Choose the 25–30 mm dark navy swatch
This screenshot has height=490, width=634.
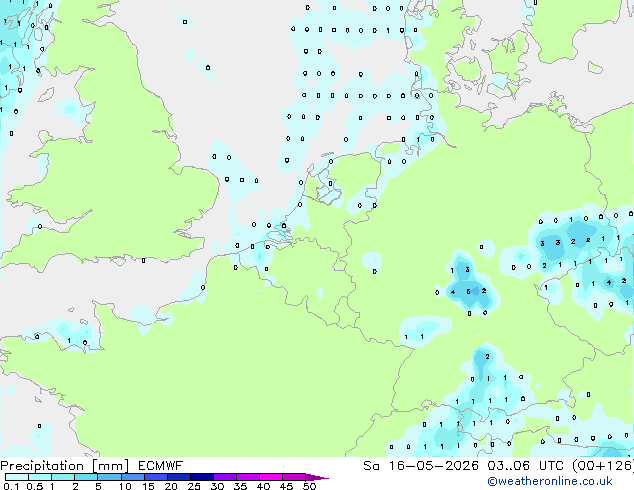[x=201, y=477]
